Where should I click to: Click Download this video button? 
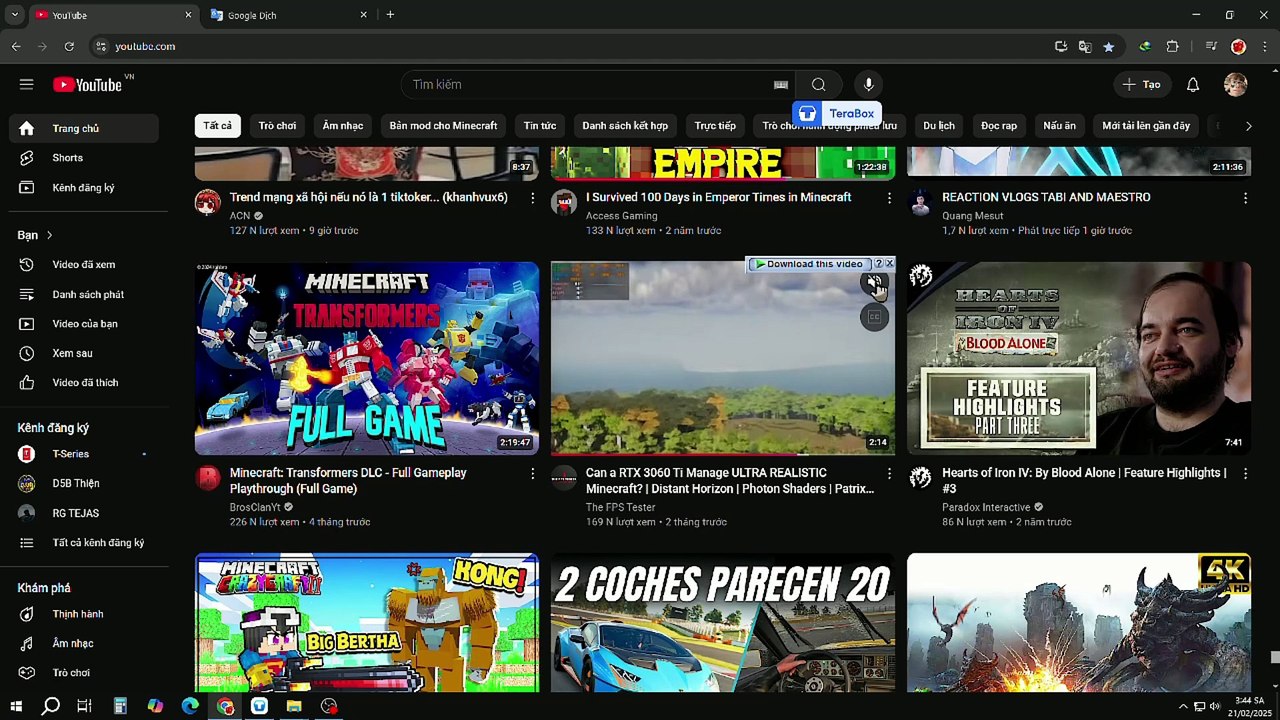(x=808, y=264)
